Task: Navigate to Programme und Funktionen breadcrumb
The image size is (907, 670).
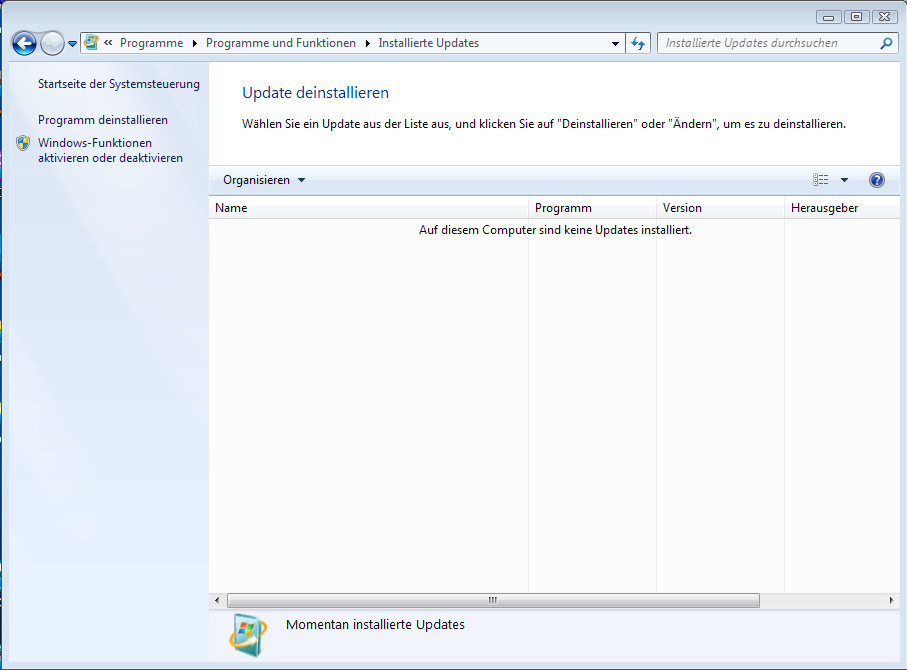Action: coord(281,43)
